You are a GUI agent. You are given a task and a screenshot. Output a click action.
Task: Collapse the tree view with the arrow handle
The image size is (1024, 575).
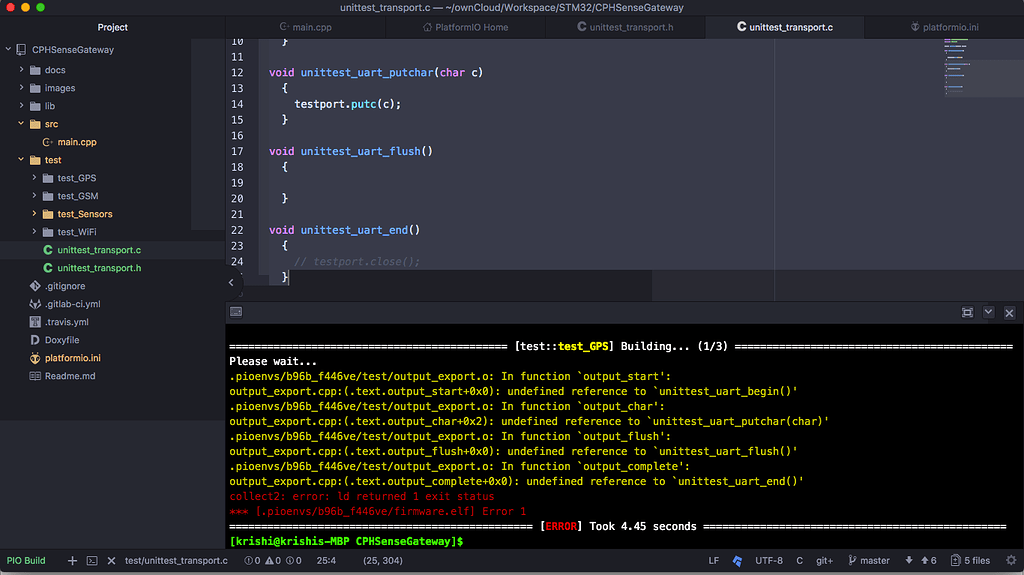231,282
